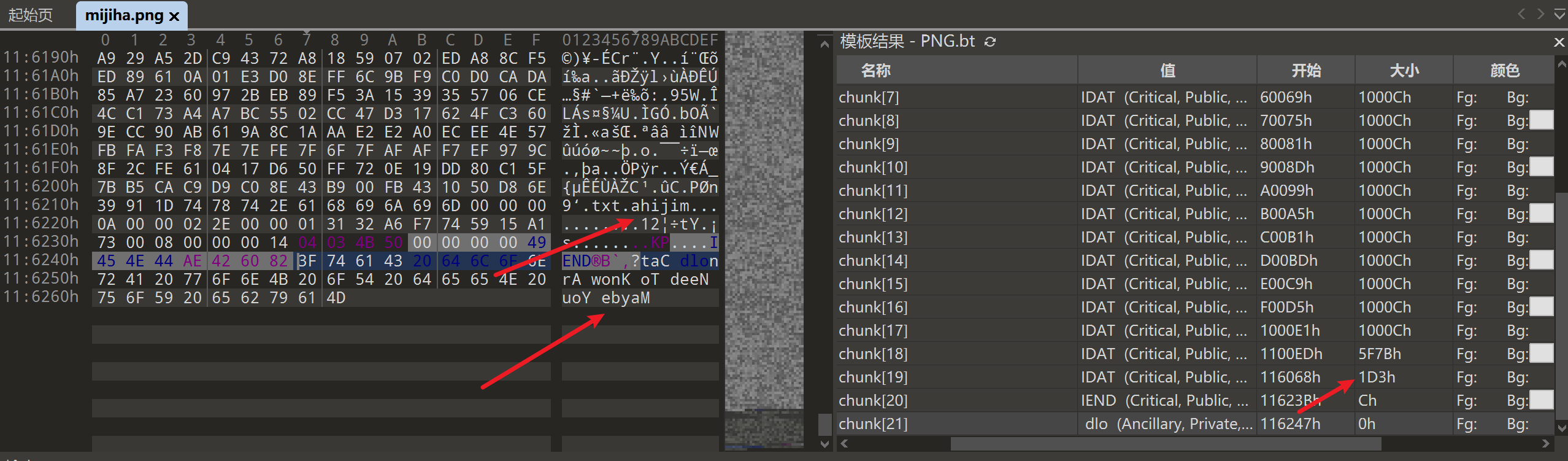Viewport: 1568px width, 461px height.
Task: Click address row 11:6240h
Action: (x=41, y=260)
